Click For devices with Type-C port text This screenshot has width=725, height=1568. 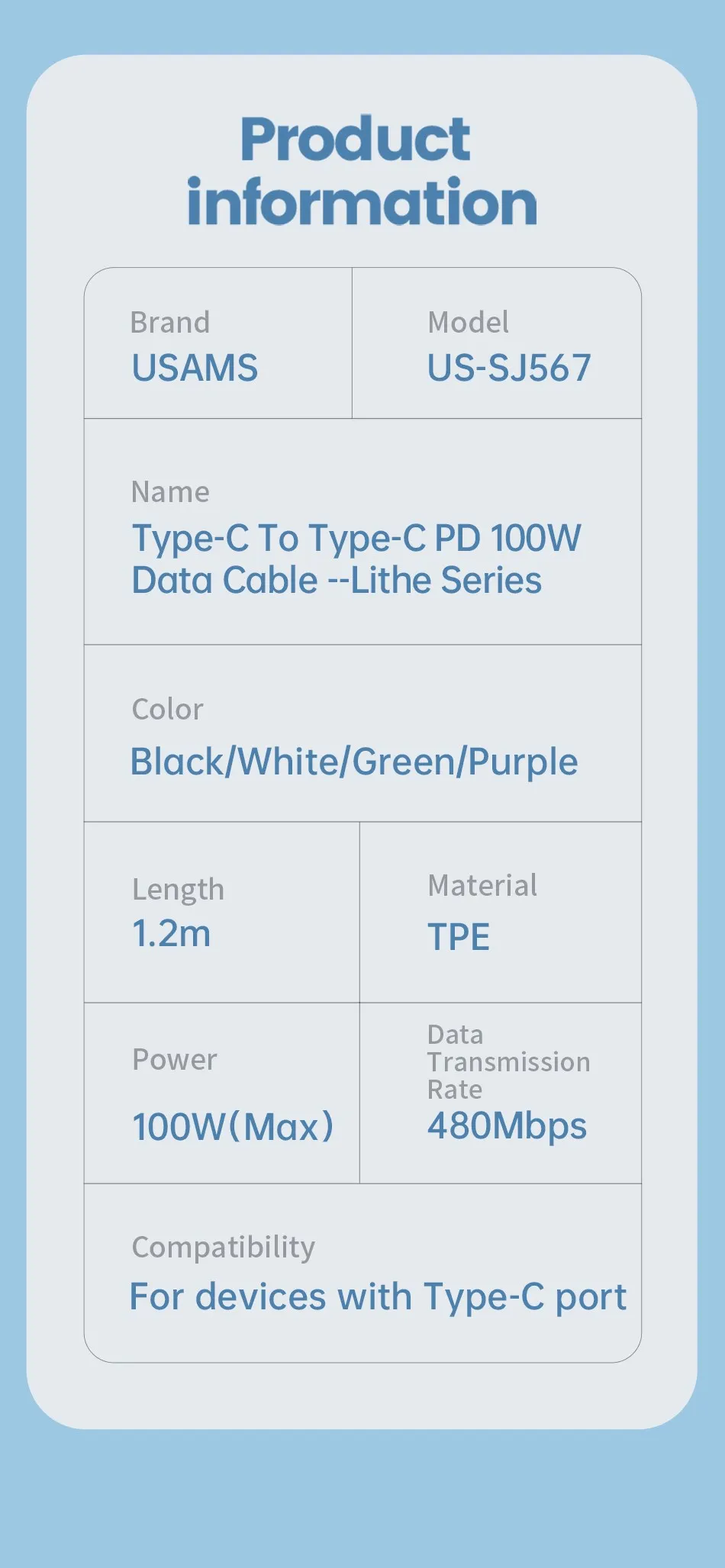[378, 1297]
